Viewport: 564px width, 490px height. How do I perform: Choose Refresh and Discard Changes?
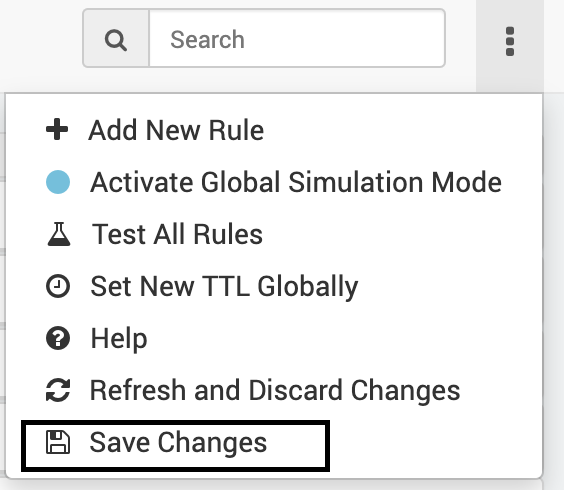[x=274, y=390]
